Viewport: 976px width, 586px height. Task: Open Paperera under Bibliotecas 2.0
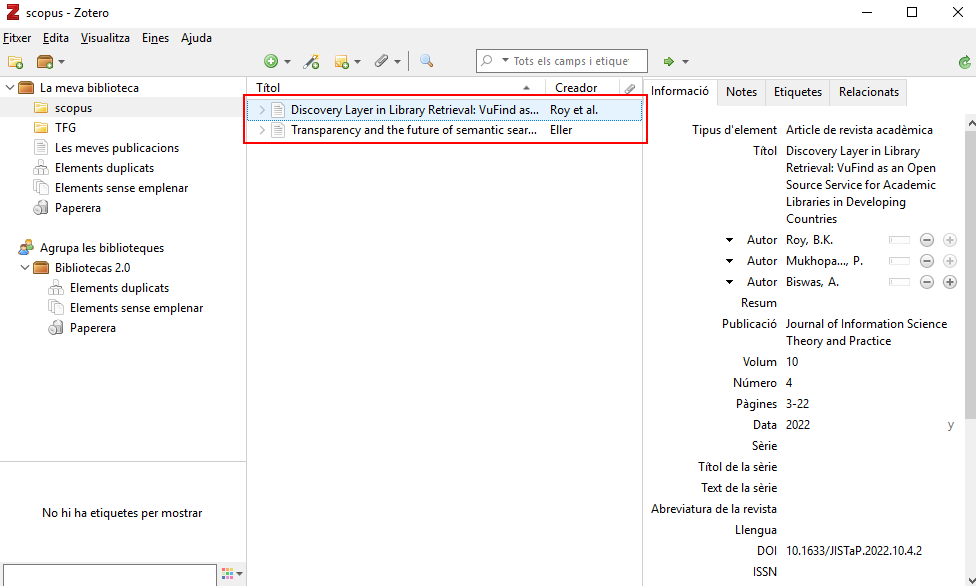coord(93,328)
